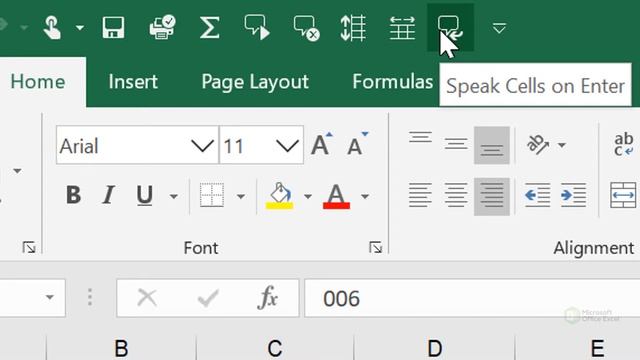Click Top Align icon
Viewport: 640px width, 360px height.
click(x=420, y=137)
